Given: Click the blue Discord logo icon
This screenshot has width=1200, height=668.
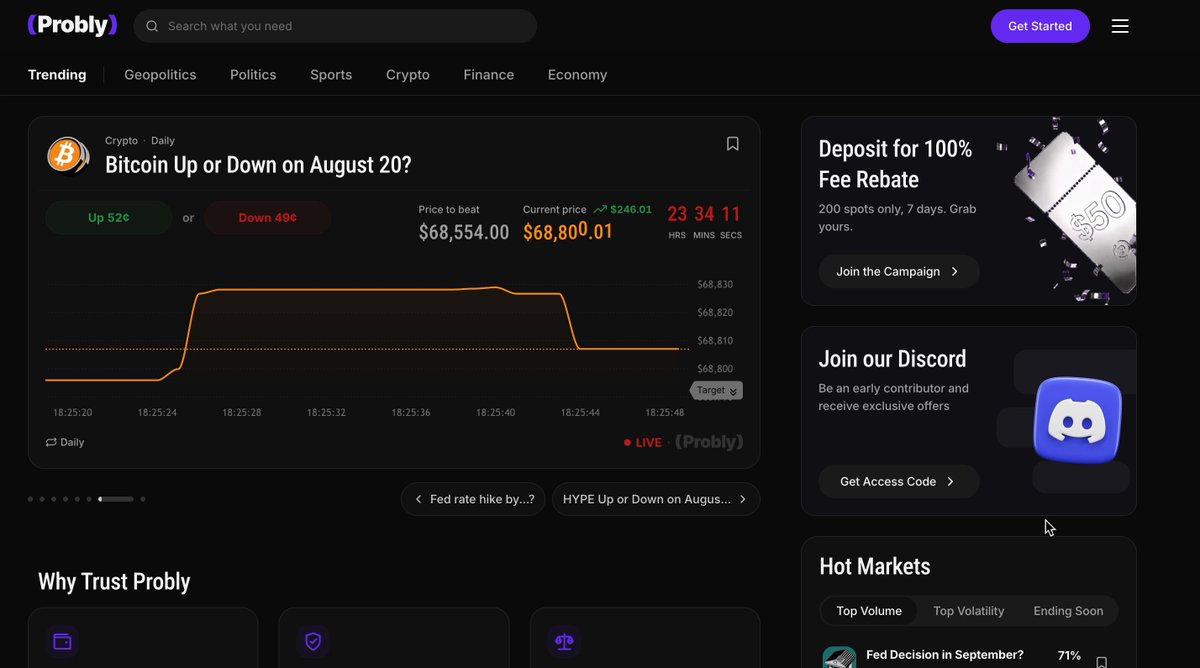Looking at the screenshot, I should point(1076,420).
